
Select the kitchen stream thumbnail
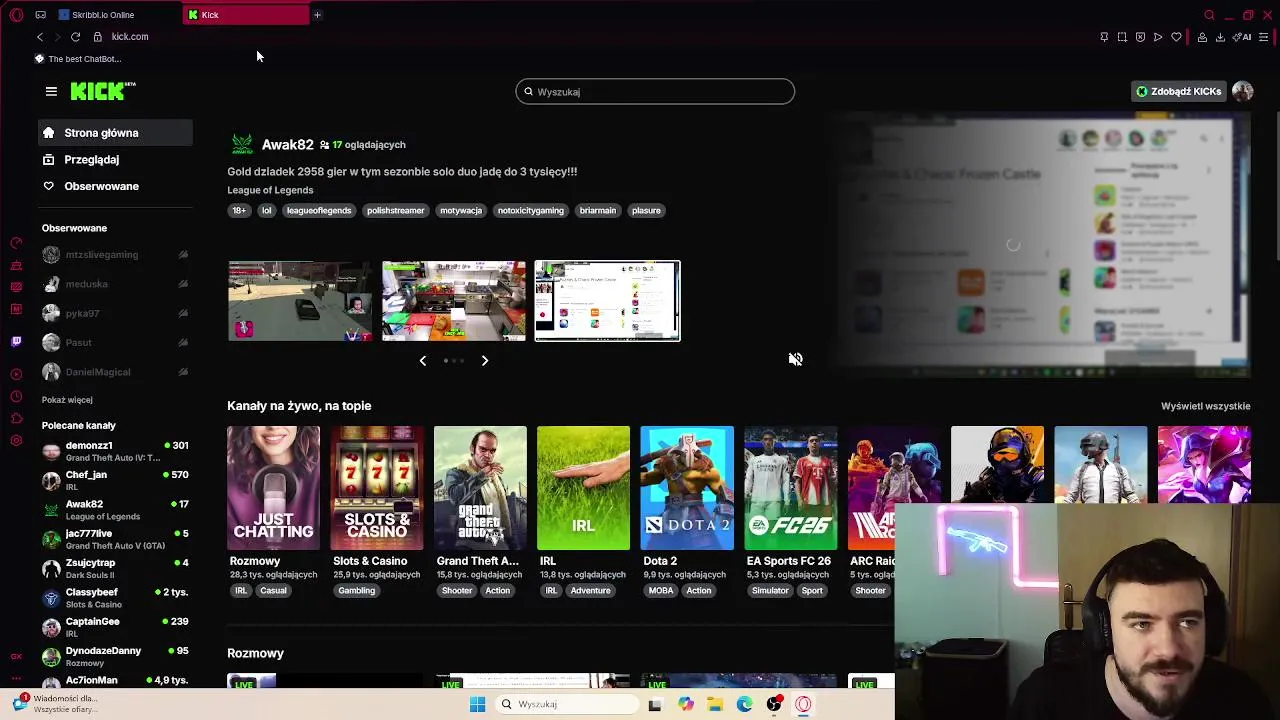tap(454, 301)
